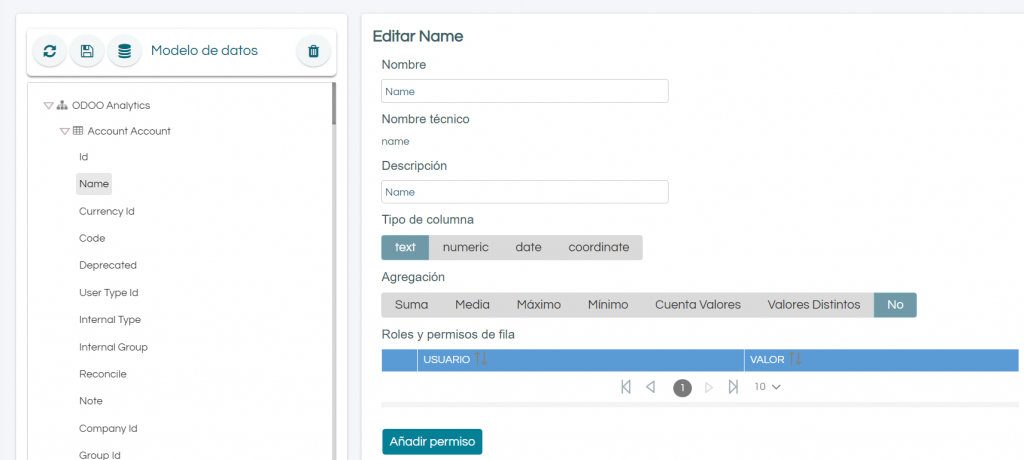
Task: Sort by USUARIO column arrows
Action: point(481,359)
